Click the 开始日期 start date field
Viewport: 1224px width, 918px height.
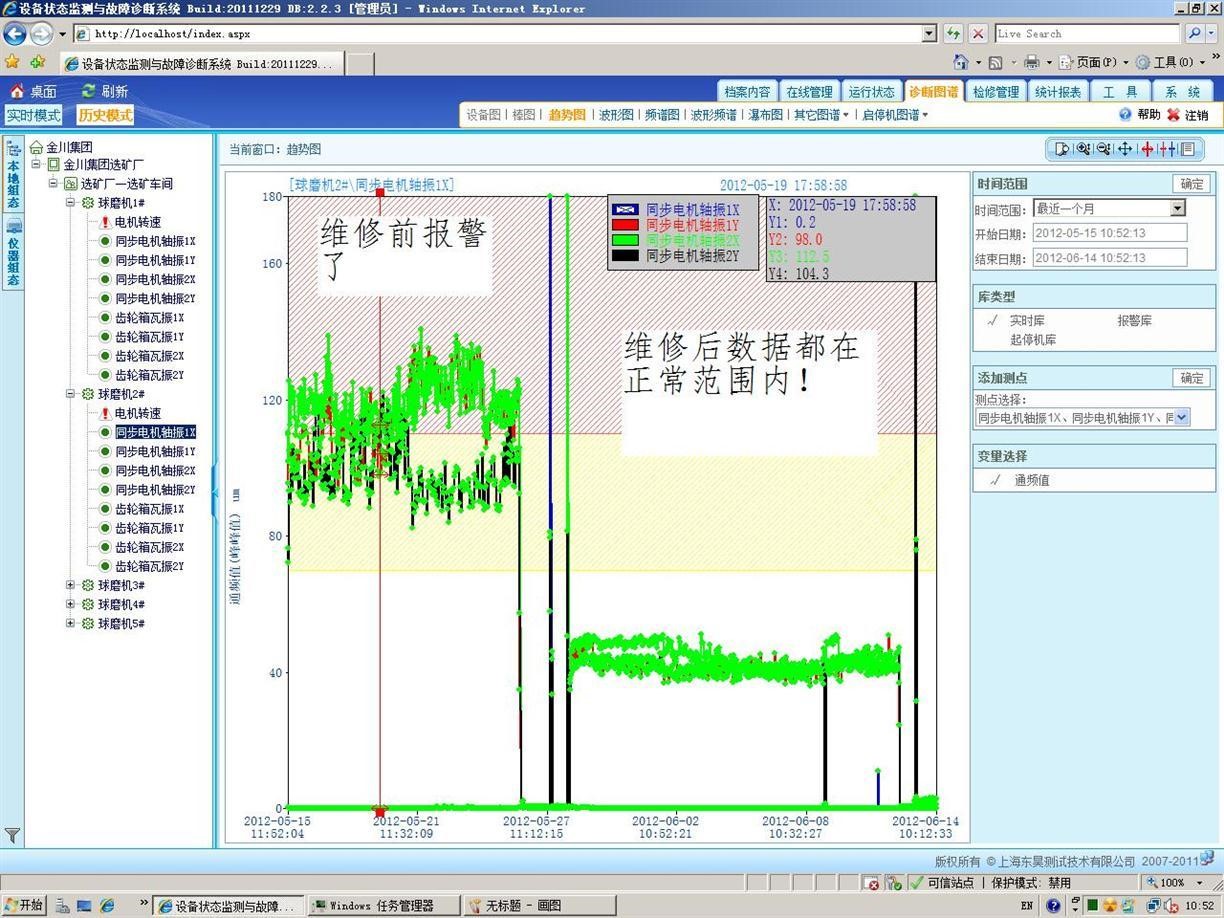(1109, 233)
